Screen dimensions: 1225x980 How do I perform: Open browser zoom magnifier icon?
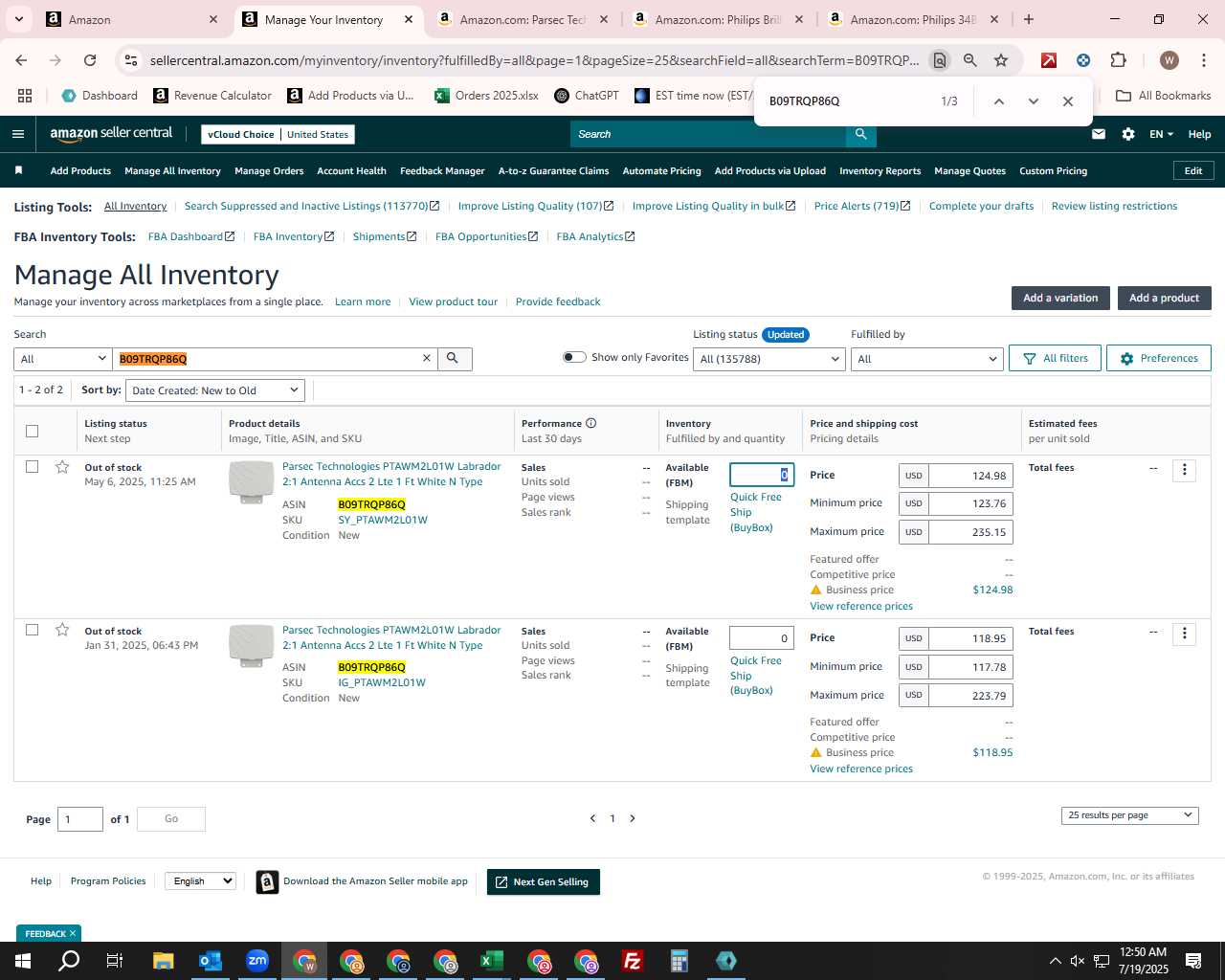pos(970,60)
